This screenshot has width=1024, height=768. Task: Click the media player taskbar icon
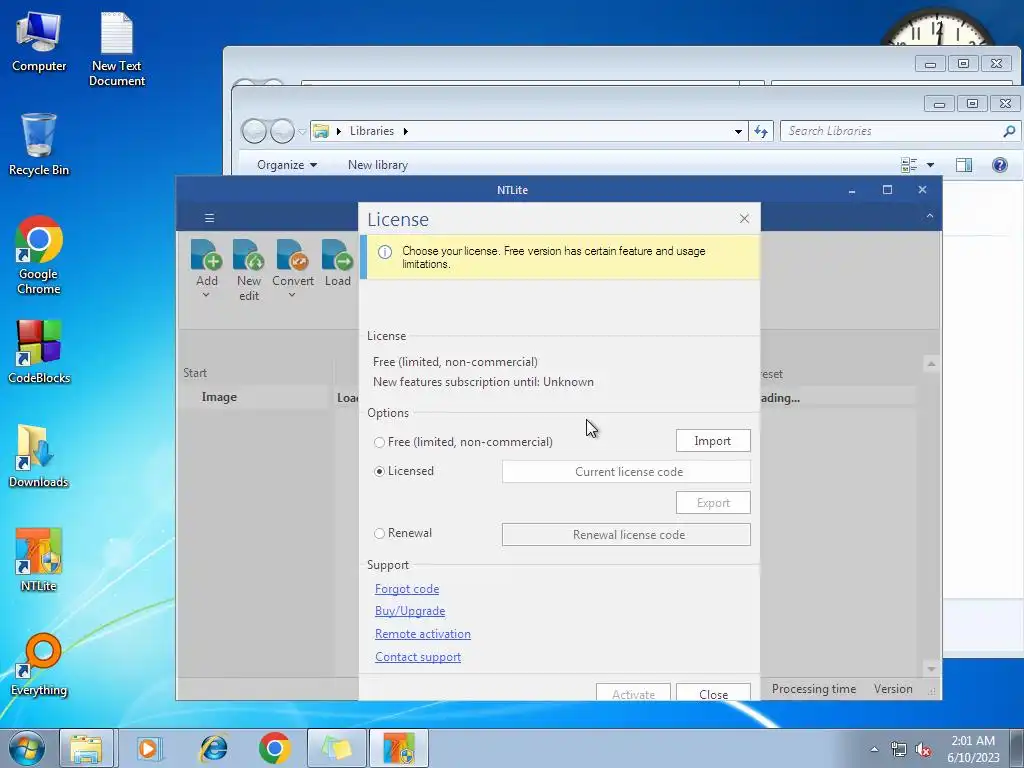[150, 748]
